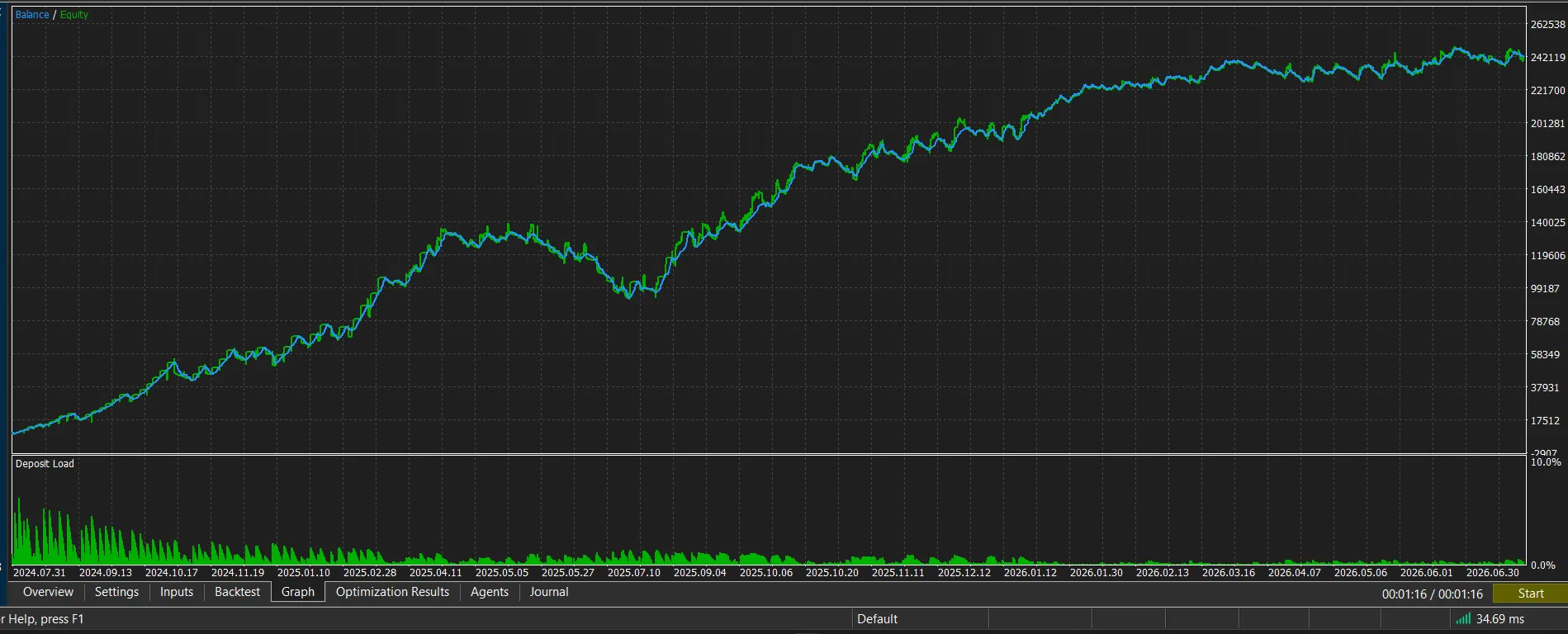Click the 17512 axis value
This screenshot has height=634, width=1568.
[1546, 421]
